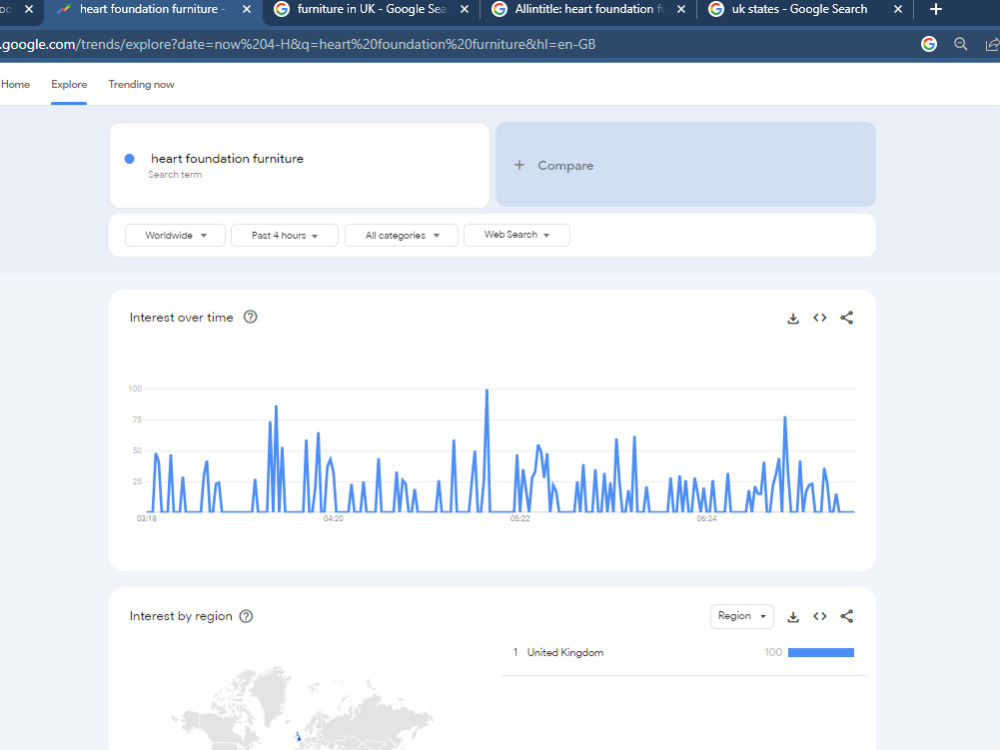Close the furniture in UK tab

pyautogui.click(x=464, y=9)
